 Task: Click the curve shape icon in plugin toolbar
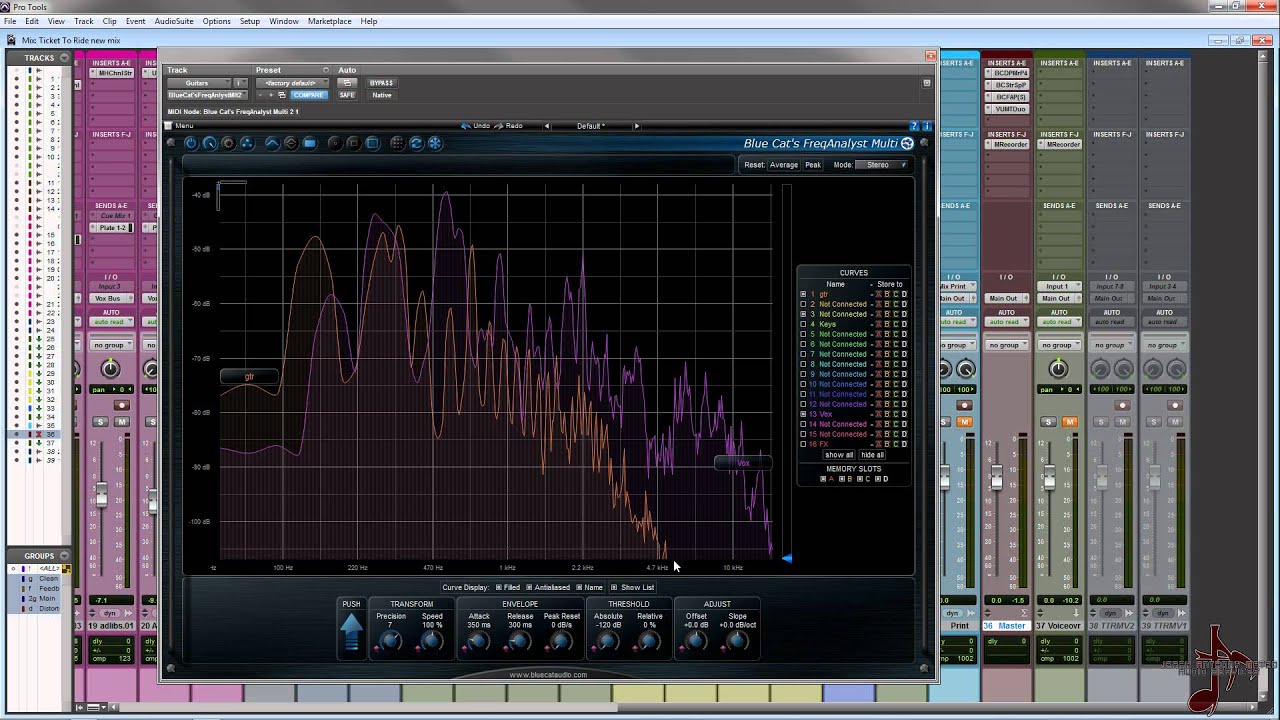pyautogui.click(x=272, y=144)
